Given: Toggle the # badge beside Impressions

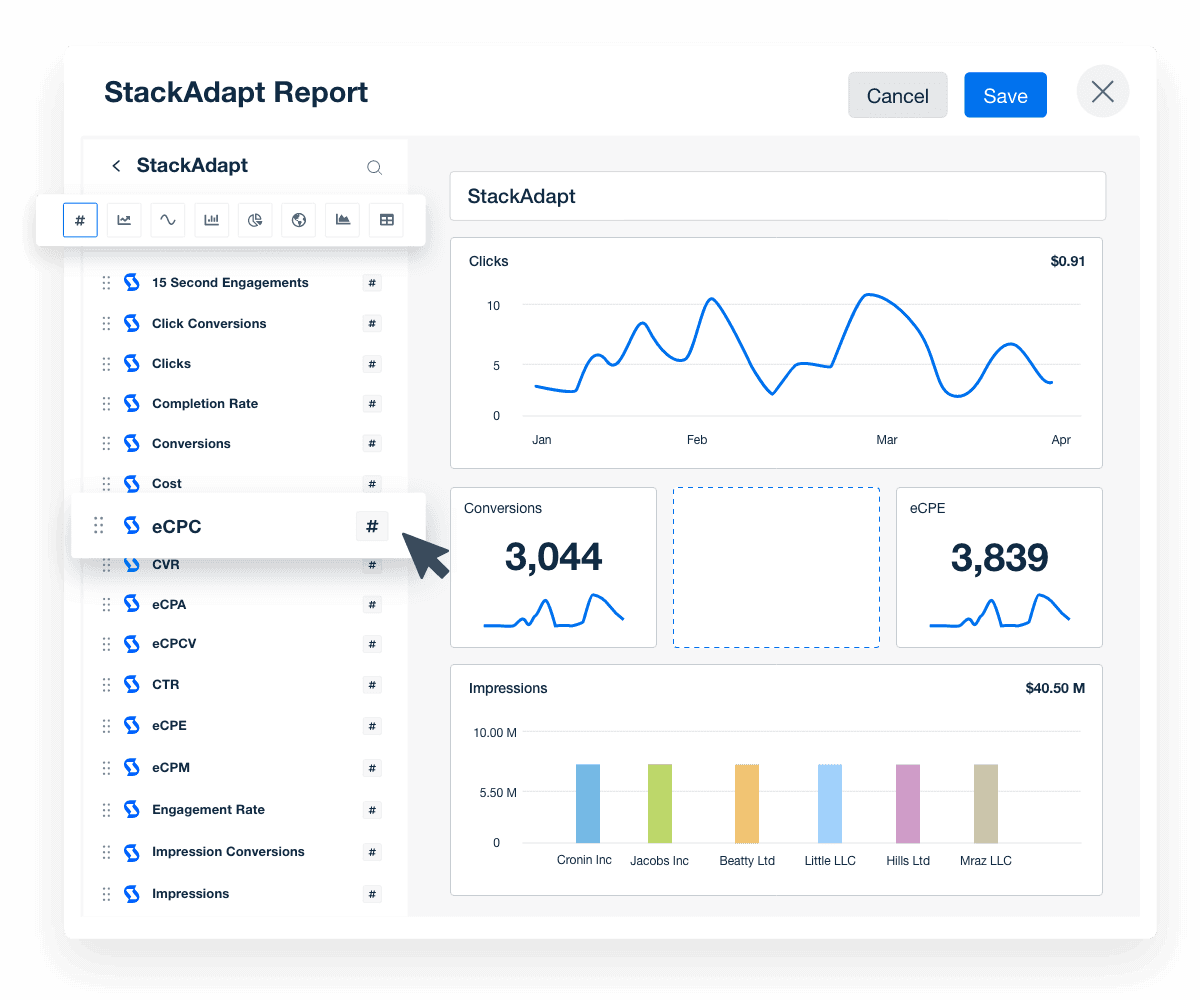Looking at the screenshot, I should tap(371, 893).
